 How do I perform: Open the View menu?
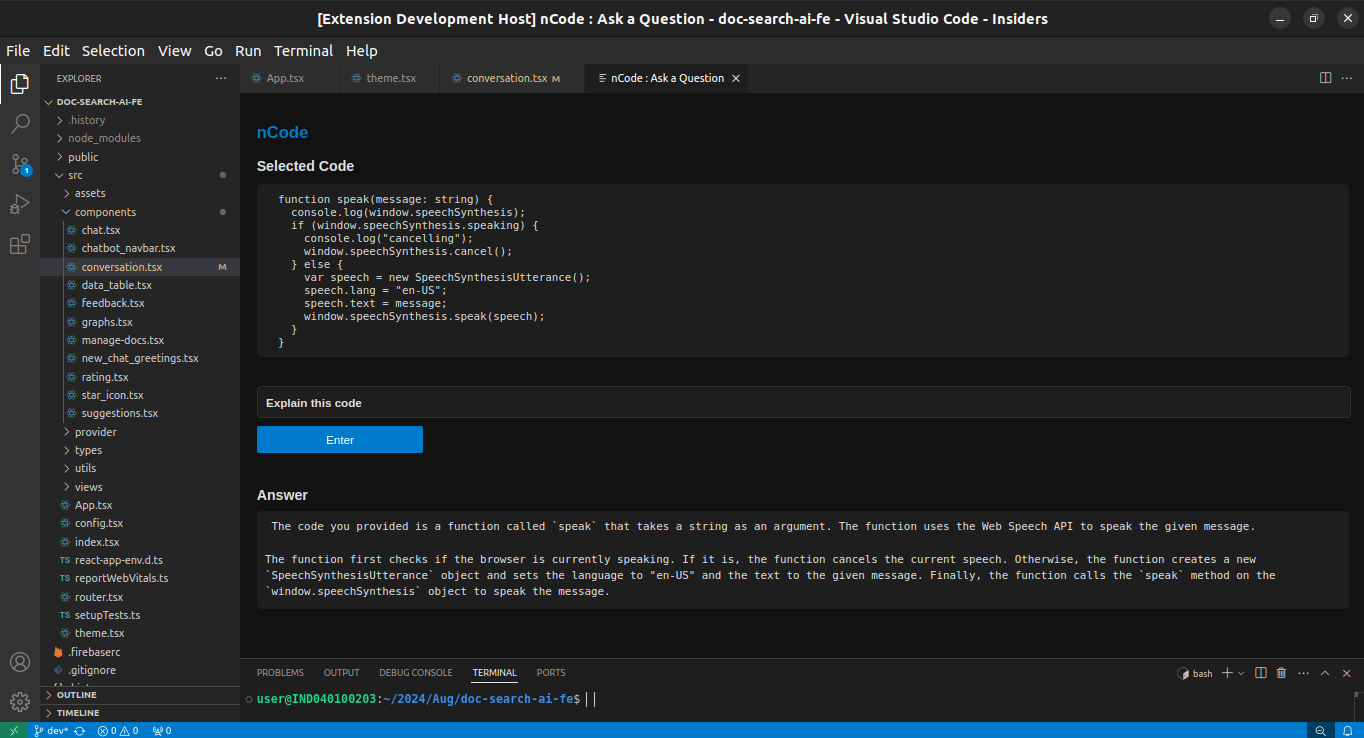pyautogui.click(x=174, y=51)
